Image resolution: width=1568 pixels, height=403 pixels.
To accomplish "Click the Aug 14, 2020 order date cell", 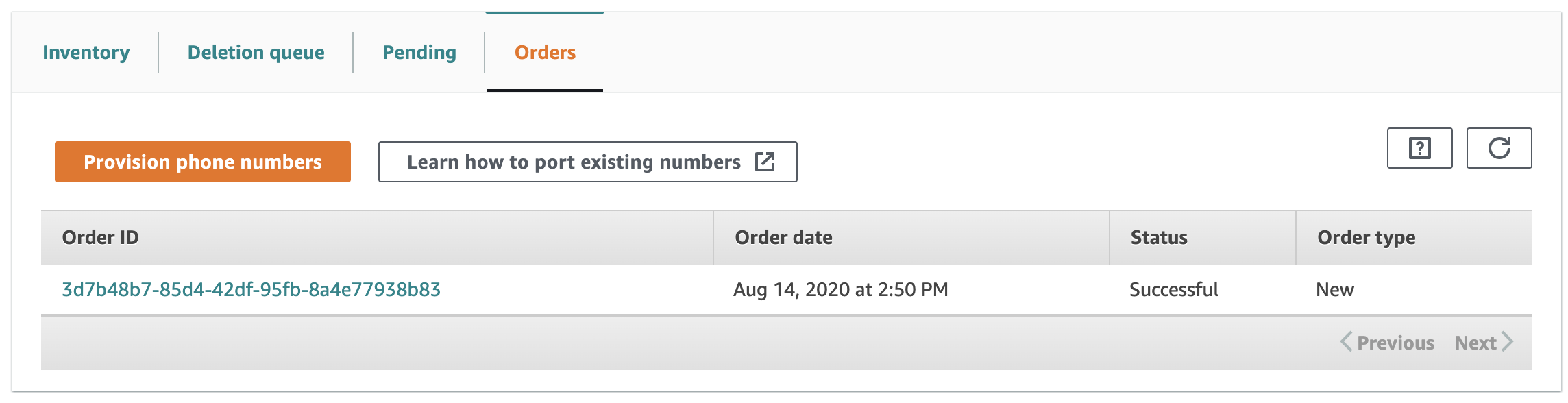I will [x=841, y=290].
